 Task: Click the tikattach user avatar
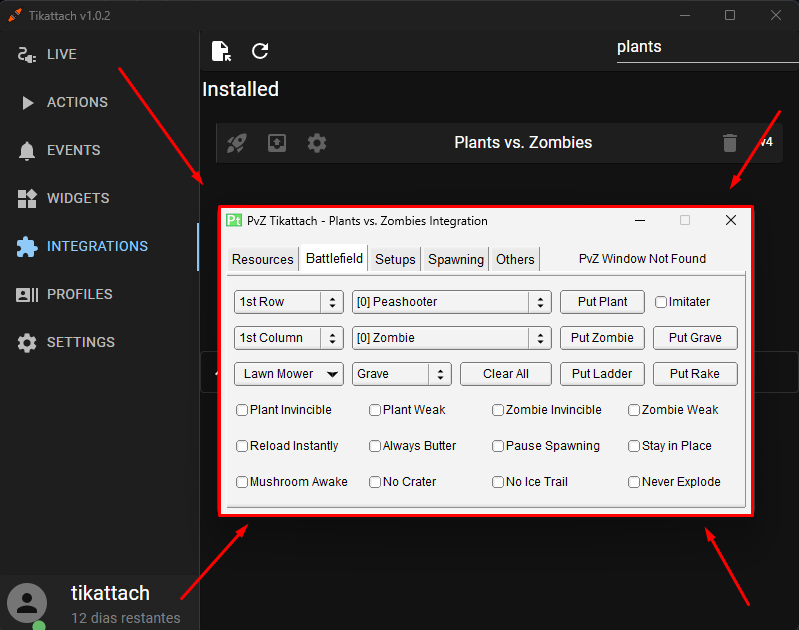click(x=27, y=603)
